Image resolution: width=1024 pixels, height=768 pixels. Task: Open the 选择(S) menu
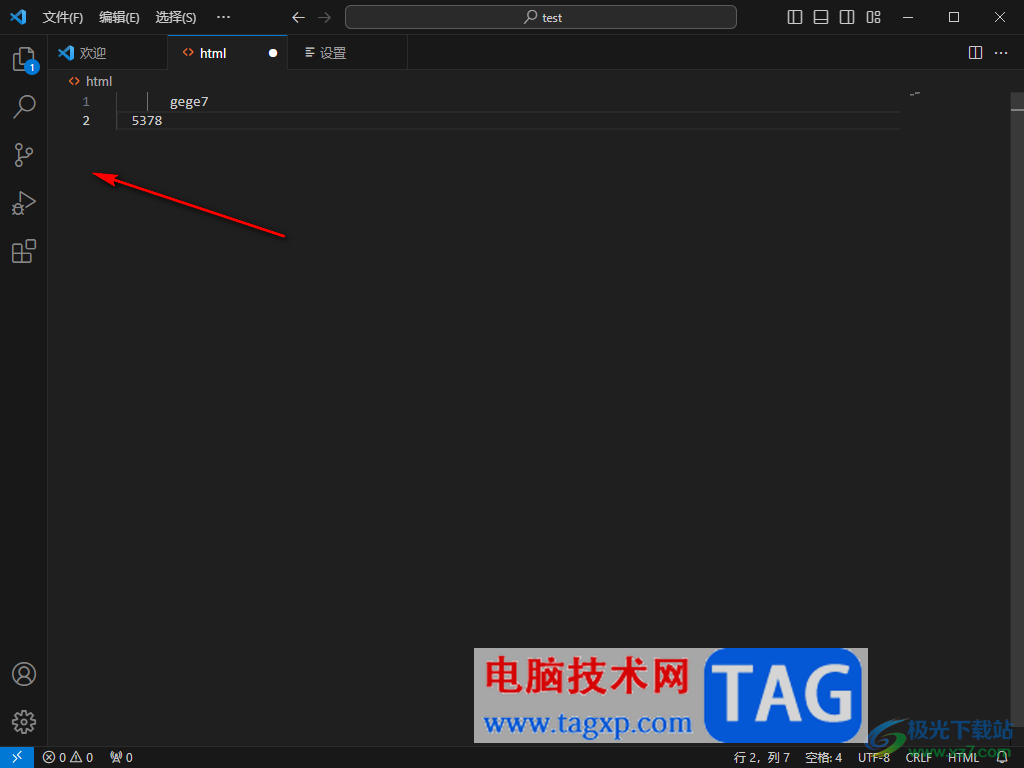click(176, 18)
